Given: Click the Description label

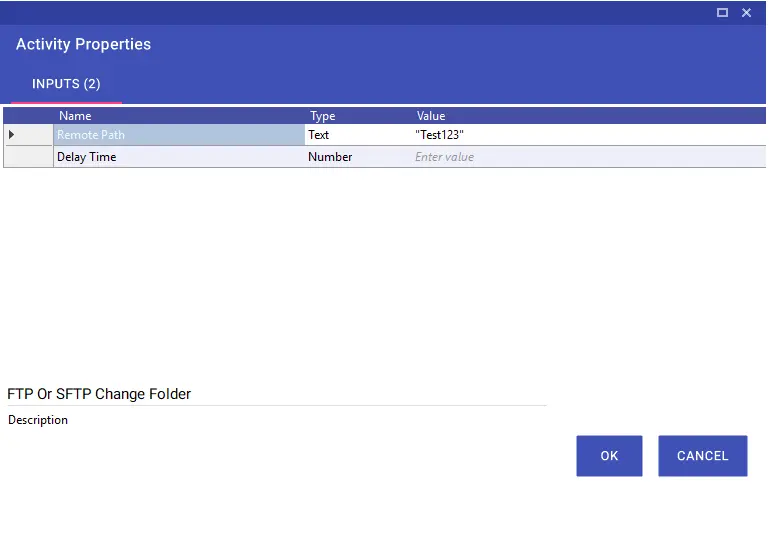Looking at the screenshot, I should pos(38,420).
